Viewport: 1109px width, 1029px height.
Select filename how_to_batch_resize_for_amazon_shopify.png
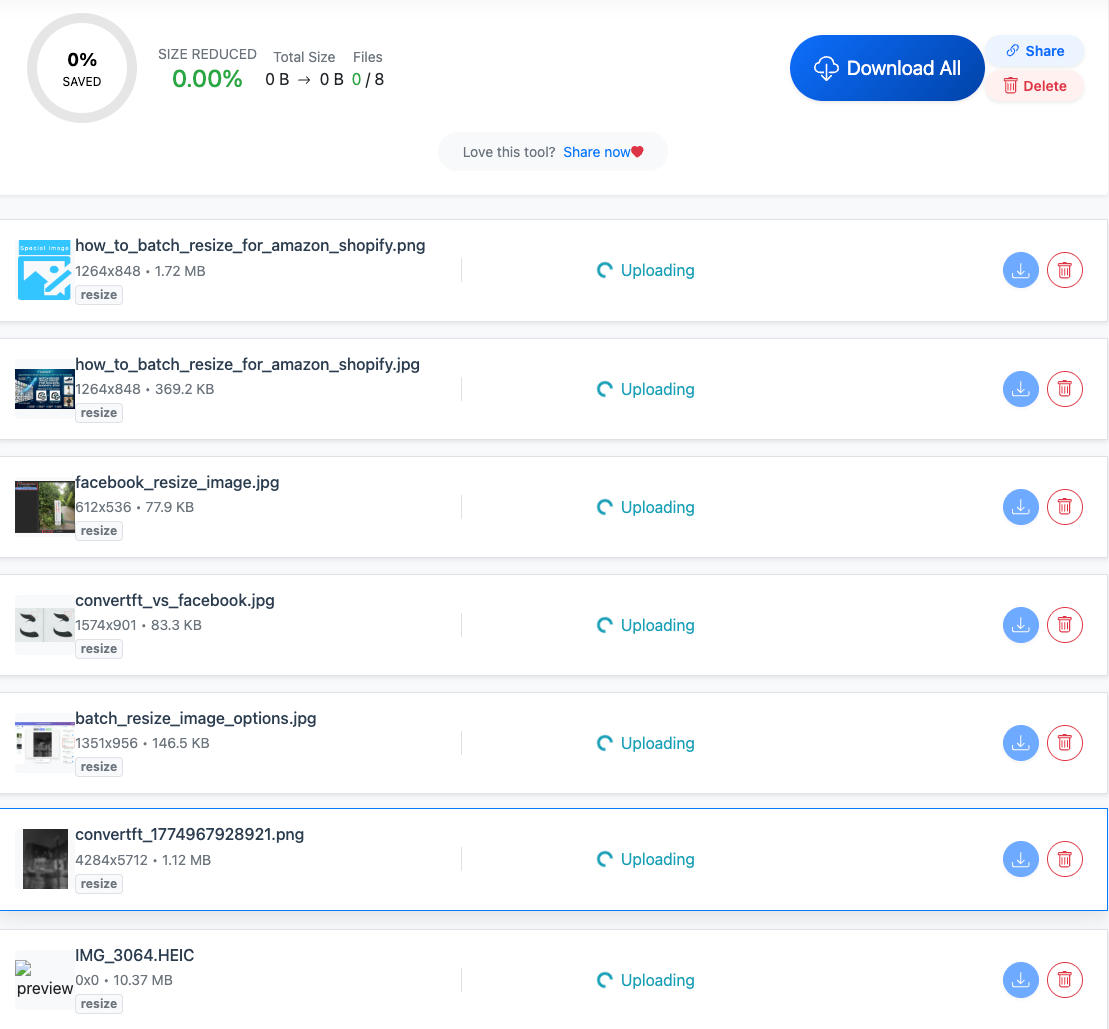pos(250,246)
